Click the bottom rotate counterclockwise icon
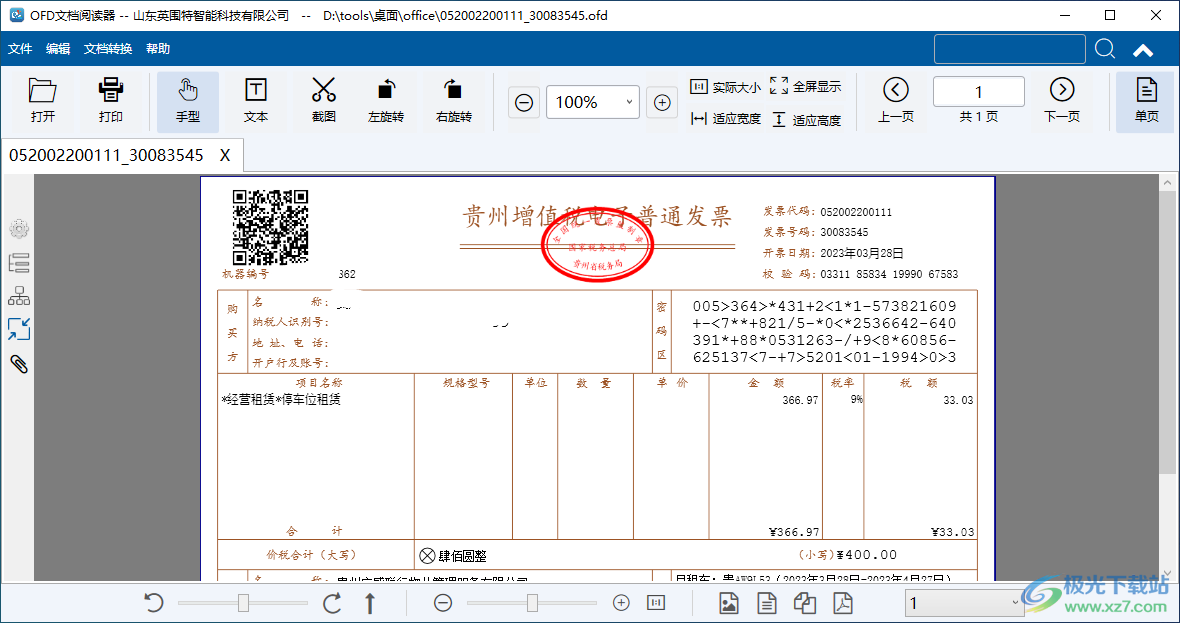Screen dimensions: 1180x623 click(x=154, y=603)
